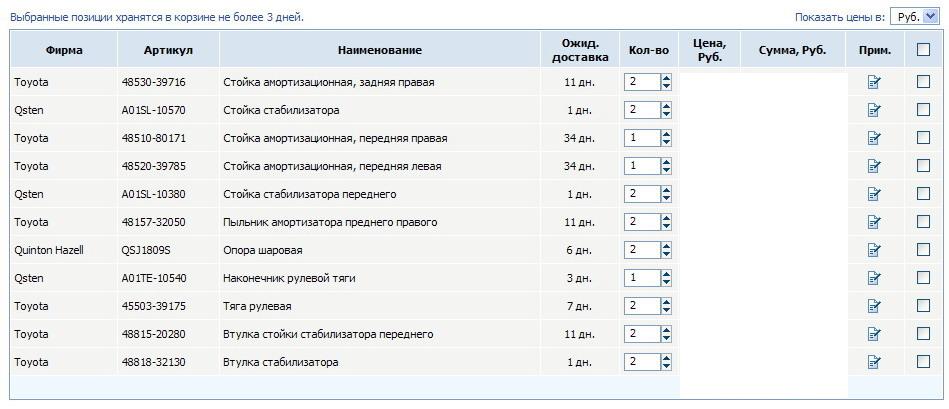
Task: Check the box for Опора шаровая row
Action: (923, 250)
